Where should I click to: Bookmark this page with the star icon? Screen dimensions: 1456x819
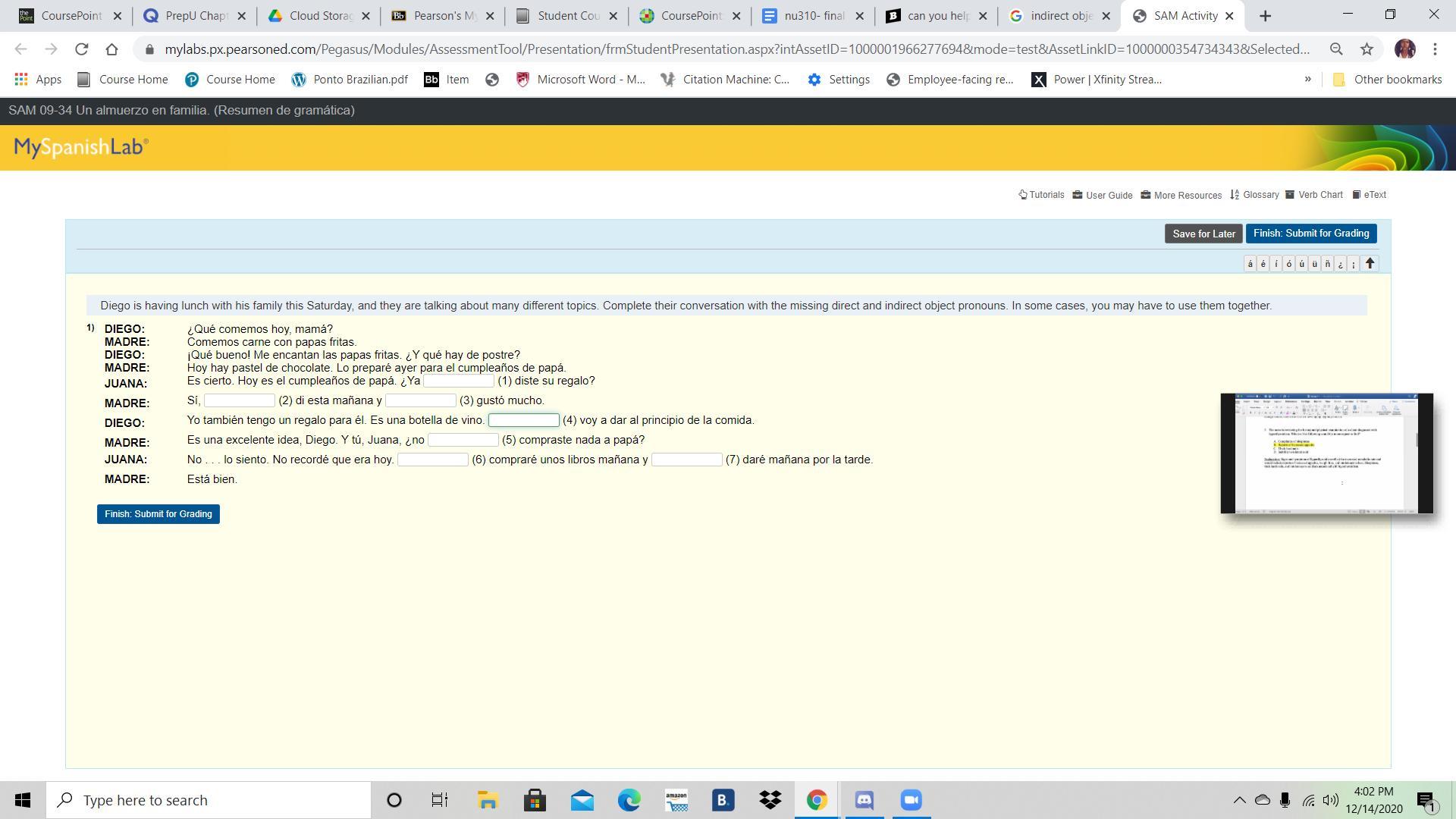tap(1367, 49)
